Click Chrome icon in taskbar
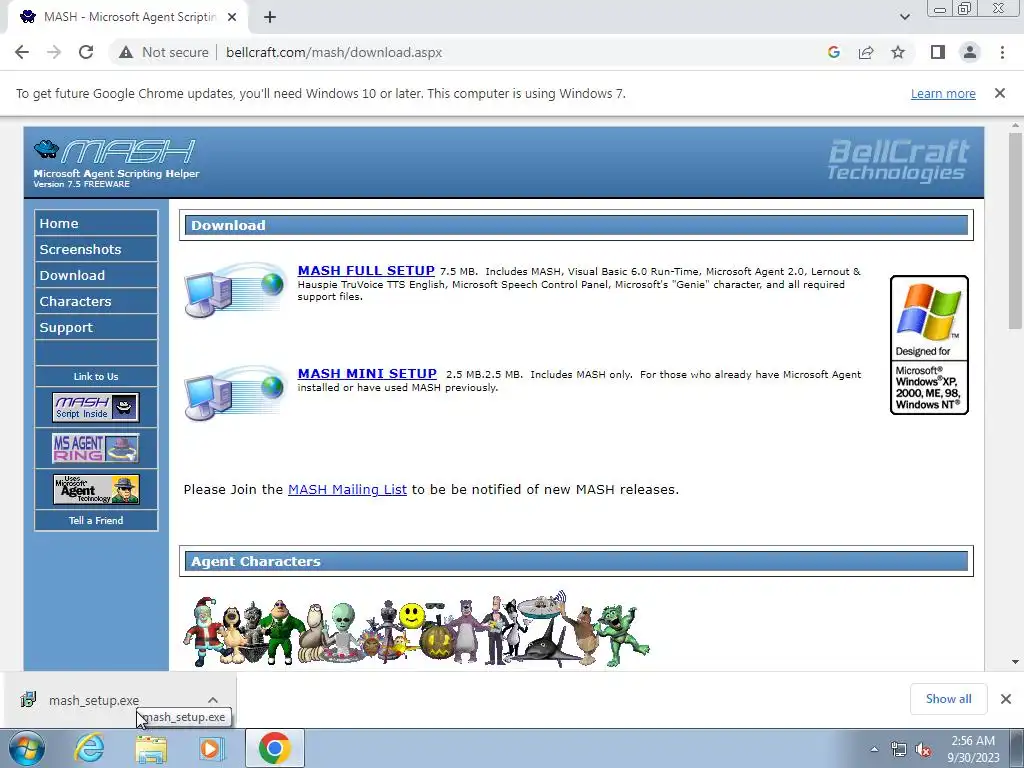The height and width of the screenshot is (768, 1024). pos(274,748)
